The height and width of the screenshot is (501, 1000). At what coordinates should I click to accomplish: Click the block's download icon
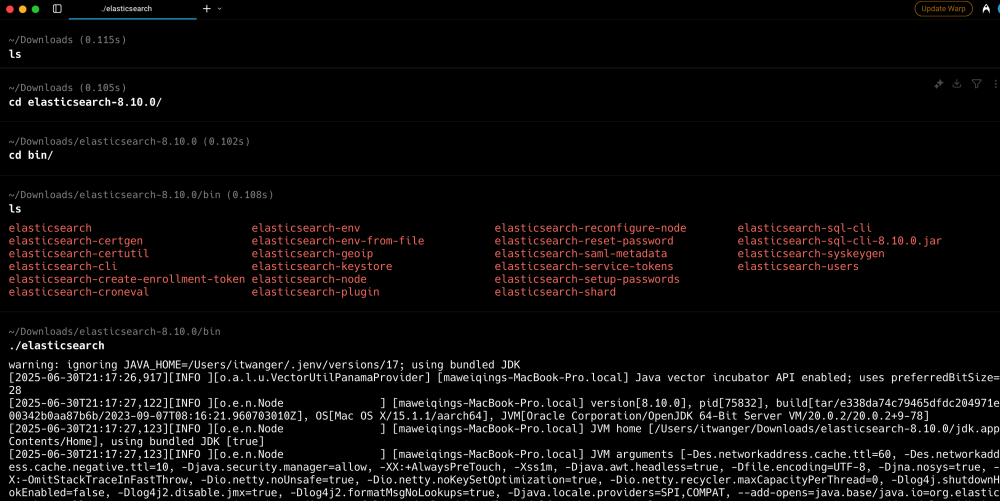tap(957, 84)
